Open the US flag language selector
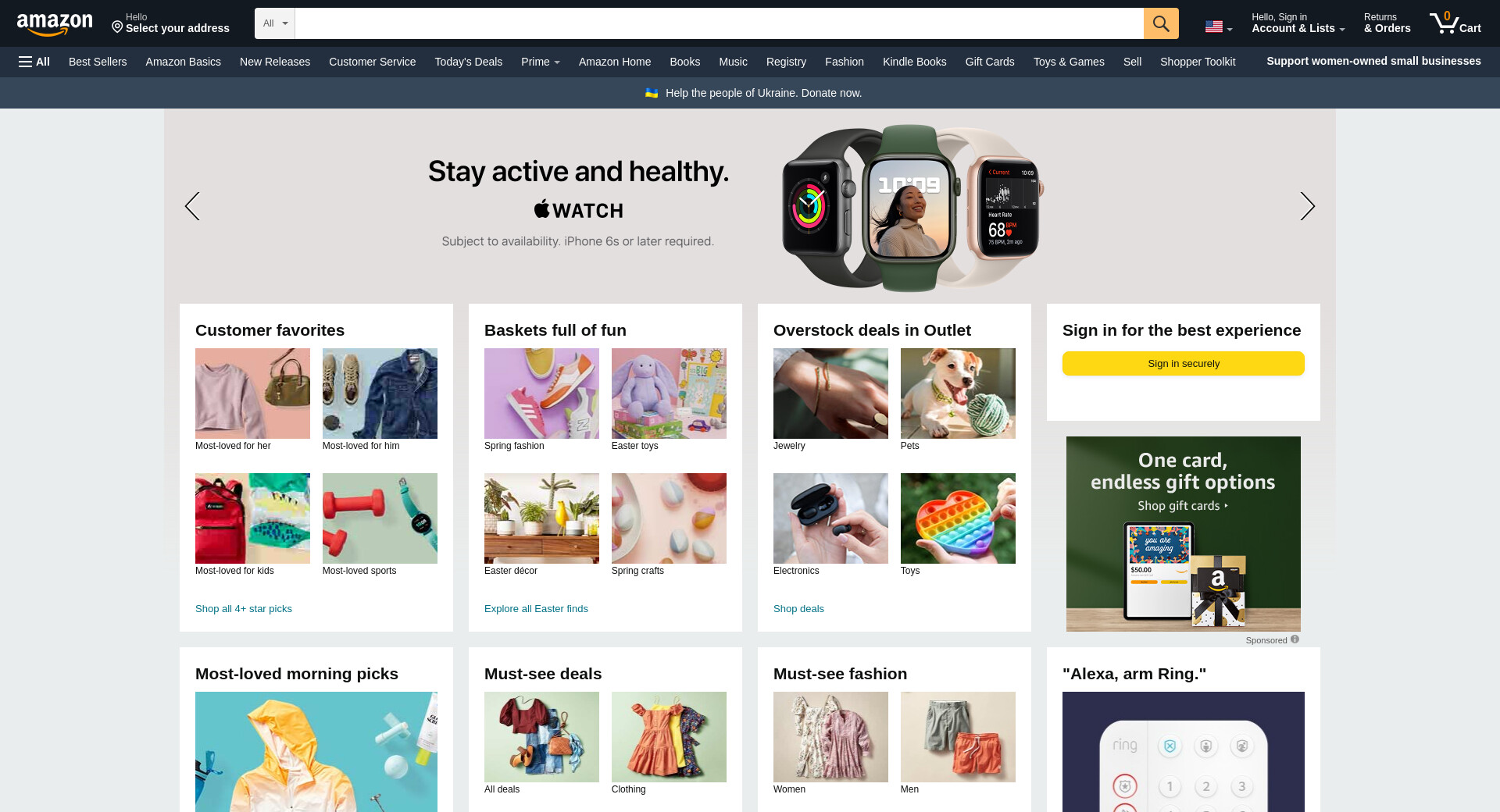 click(1218, 27)
